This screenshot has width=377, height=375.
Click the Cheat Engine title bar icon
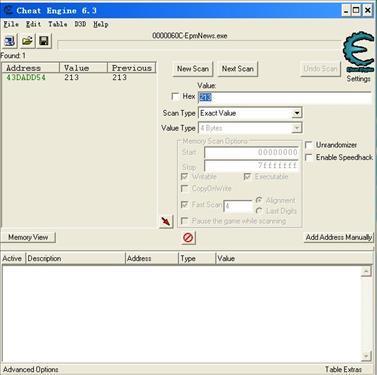7,10
